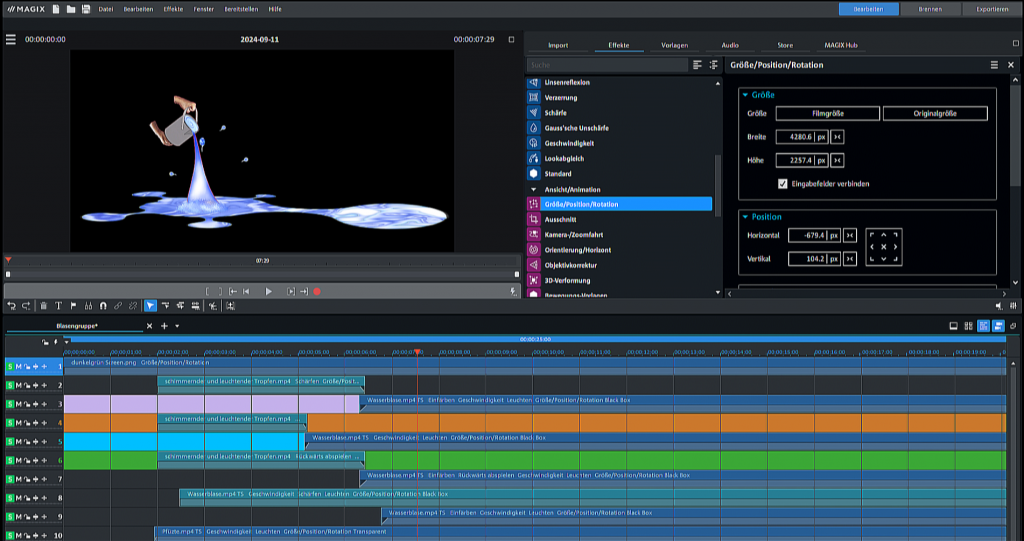
Task: Click the Title (T) tool in timeline toolbar
Action: click(x=58, y=305)
